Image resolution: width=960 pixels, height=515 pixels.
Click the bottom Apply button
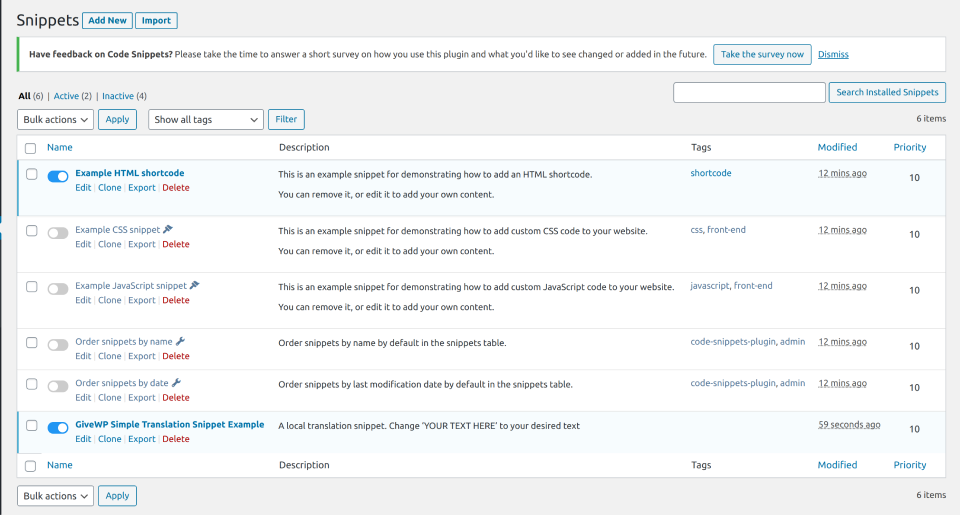(x=117, y=496)
